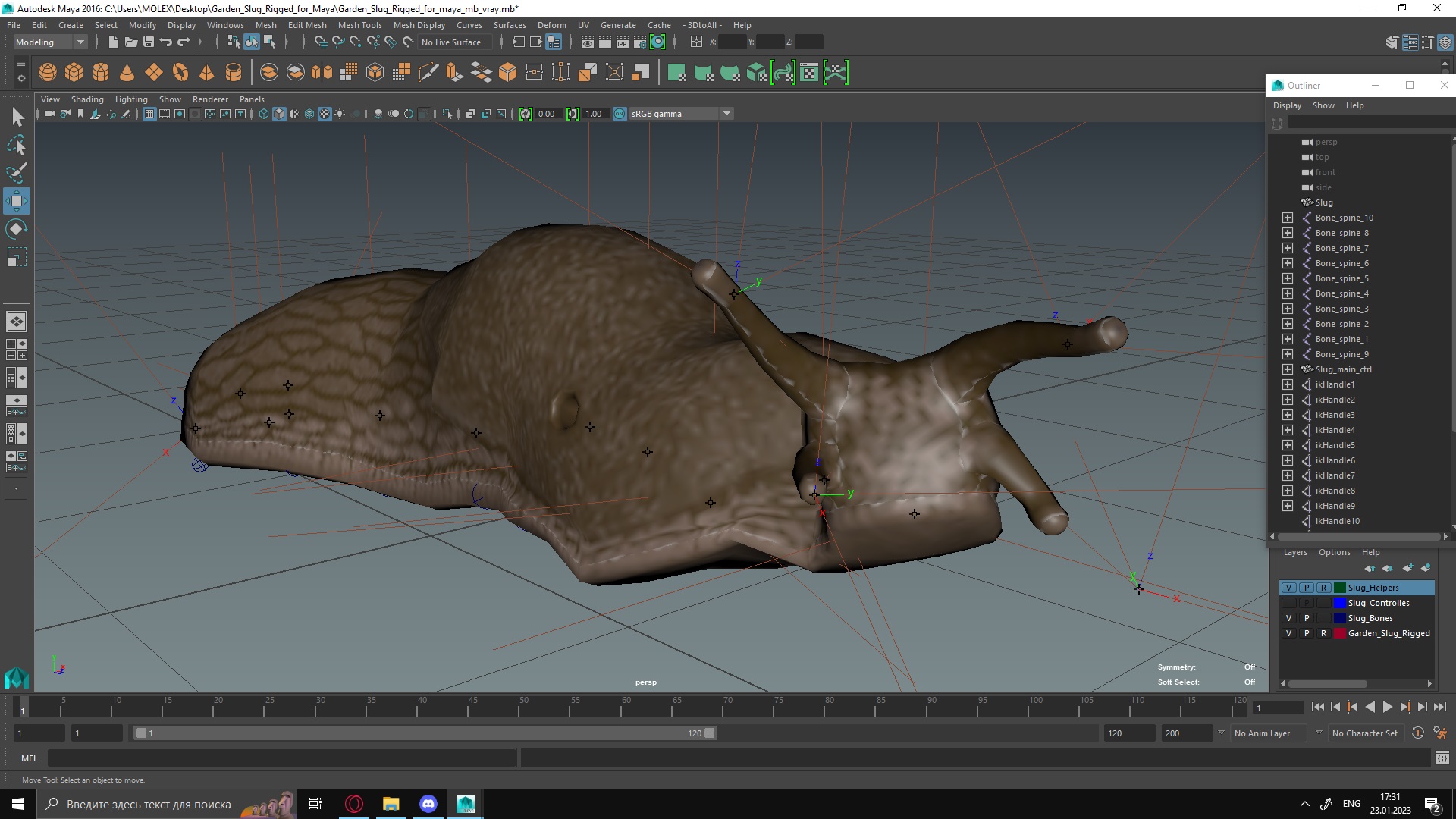This screenshot has height=819, width=1456.
Task: Click the MEL command input field
Action: (281, 758)
